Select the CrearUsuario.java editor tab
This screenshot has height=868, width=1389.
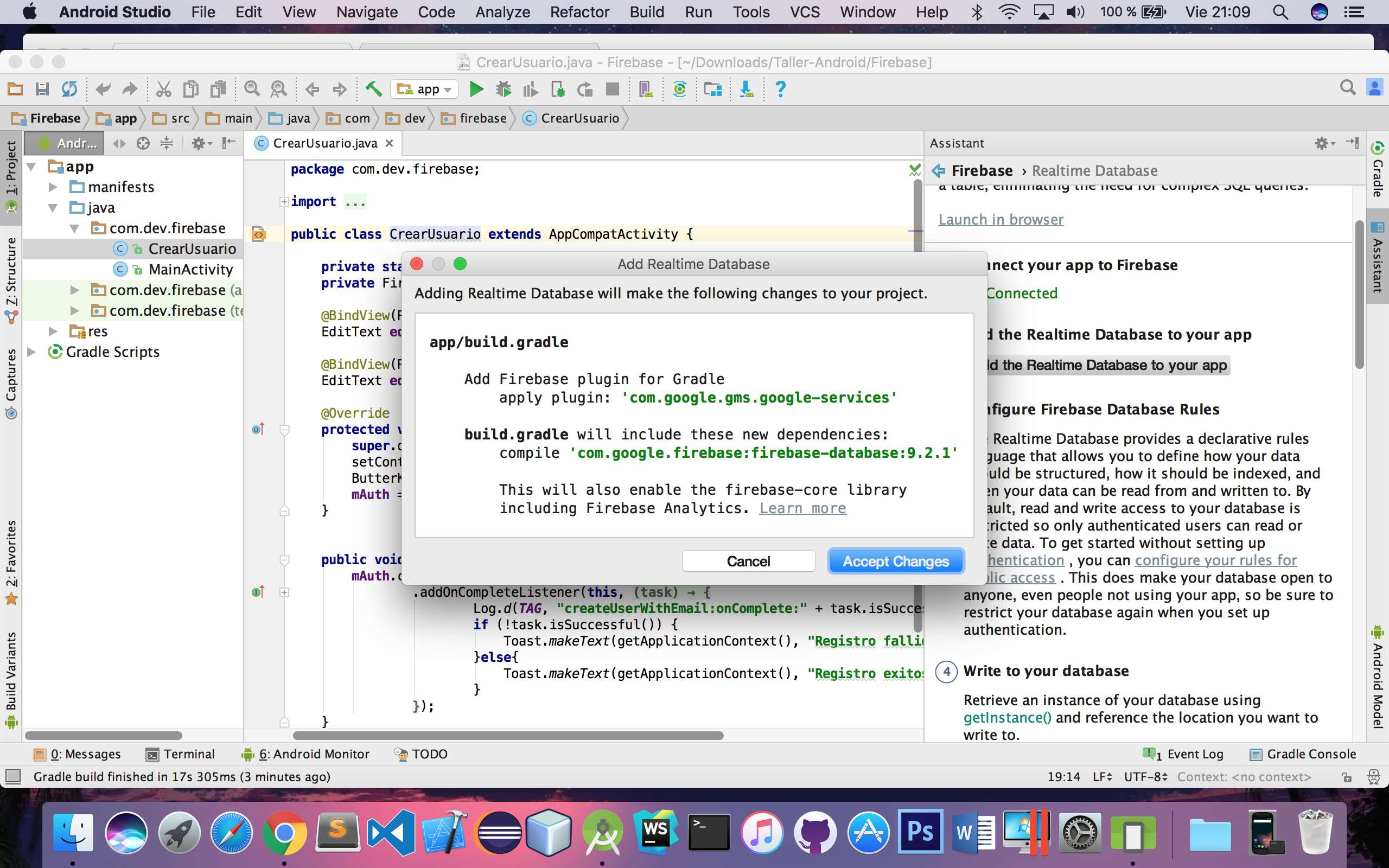coord(324,144)
